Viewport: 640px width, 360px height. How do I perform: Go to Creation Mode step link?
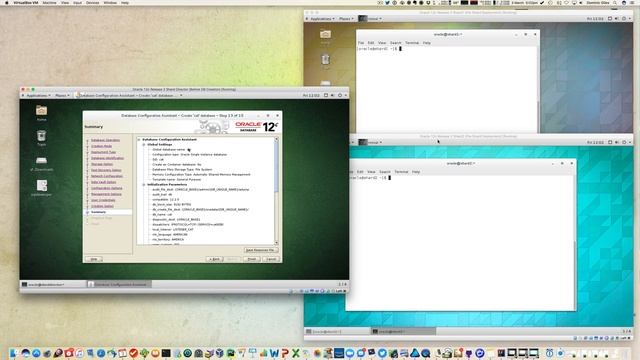point(101,146)
